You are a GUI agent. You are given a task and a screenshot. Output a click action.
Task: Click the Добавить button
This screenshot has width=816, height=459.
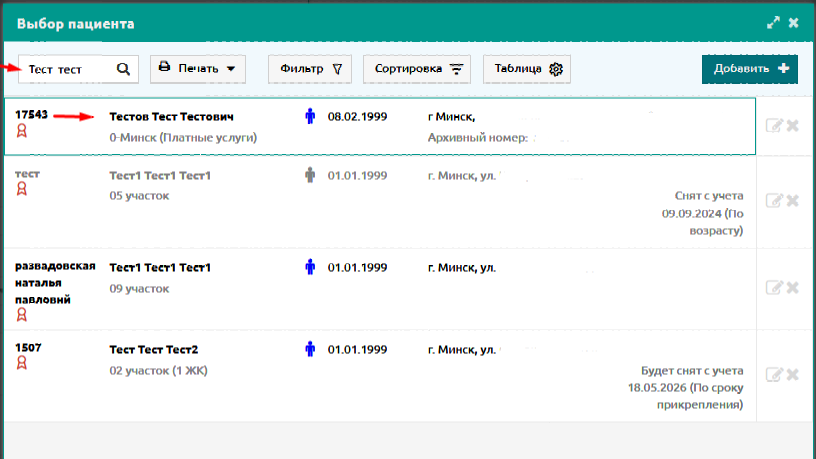click(x=750, y=69)
